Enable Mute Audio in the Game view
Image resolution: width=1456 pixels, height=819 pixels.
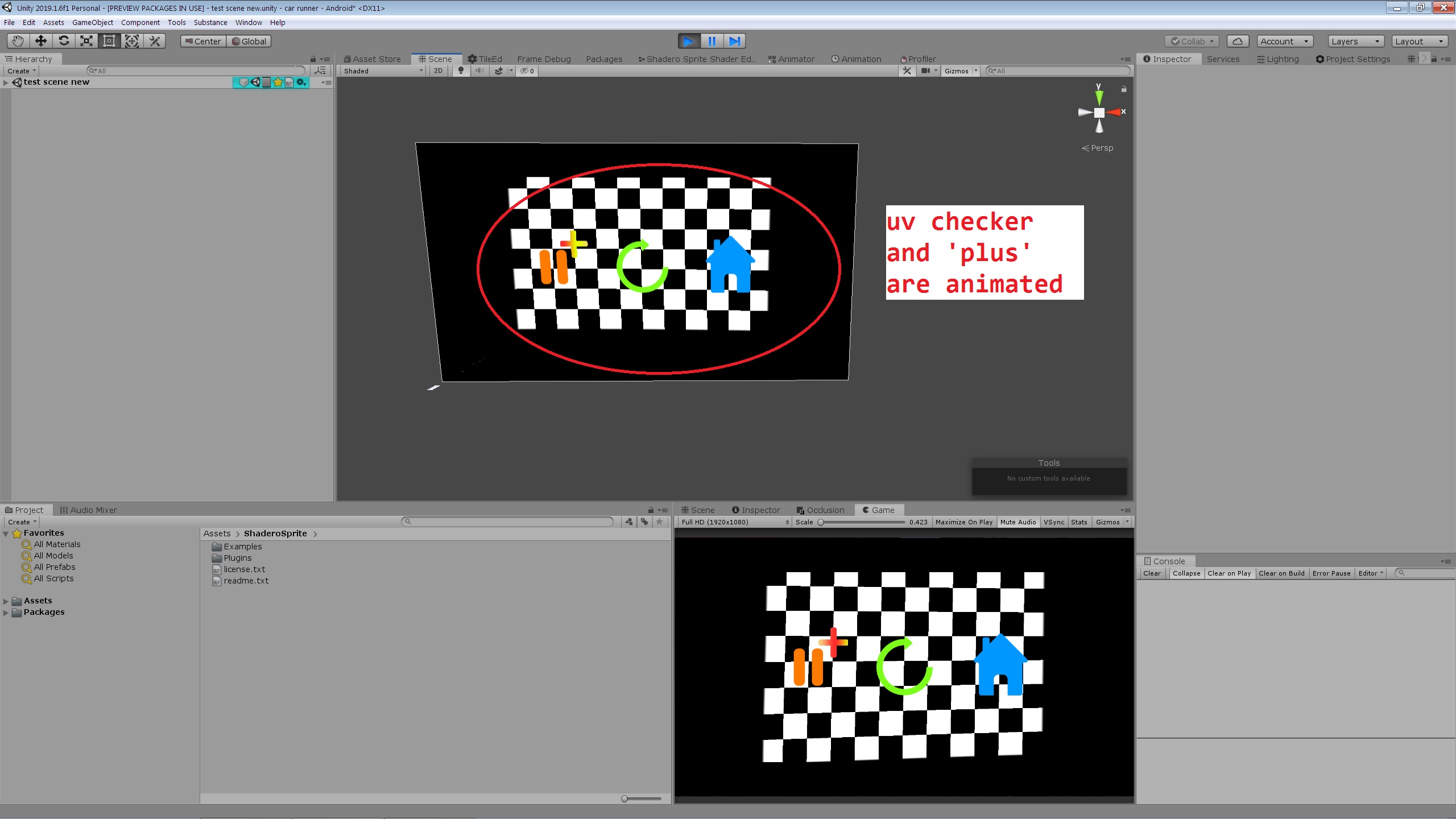pos(1017,522)
